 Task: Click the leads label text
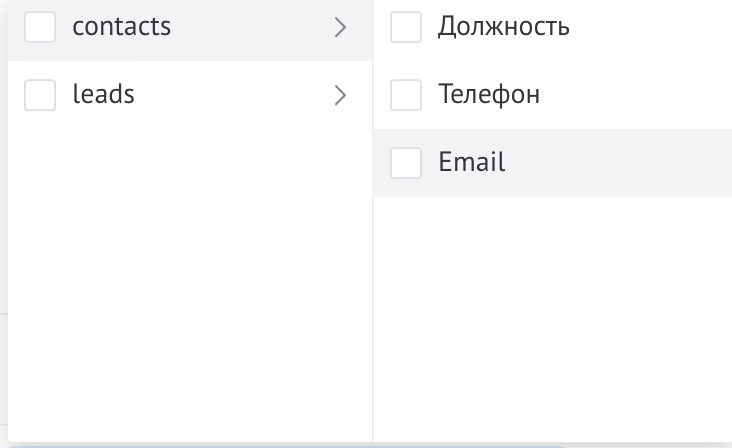pos(103,95)
